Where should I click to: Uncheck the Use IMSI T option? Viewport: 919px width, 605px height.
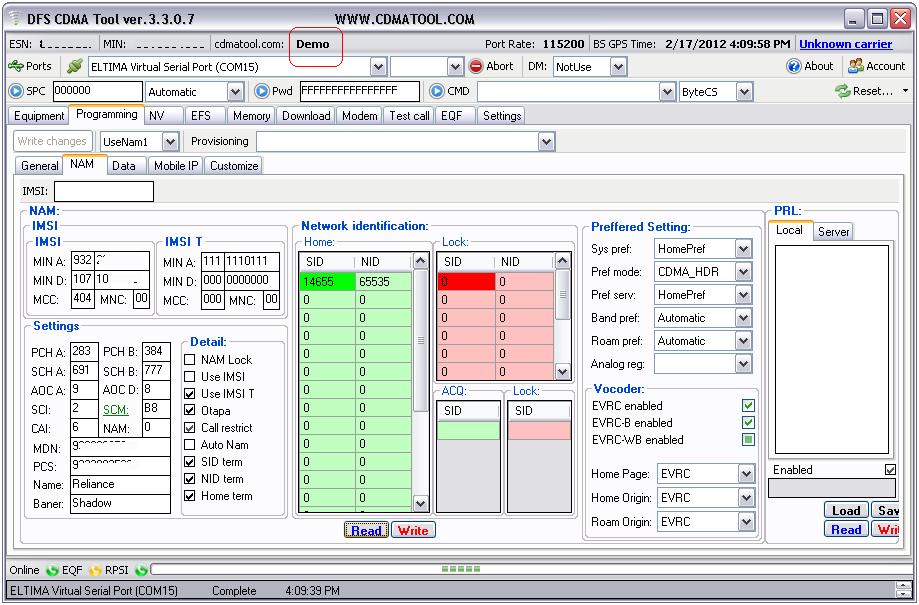click(190, 393)
